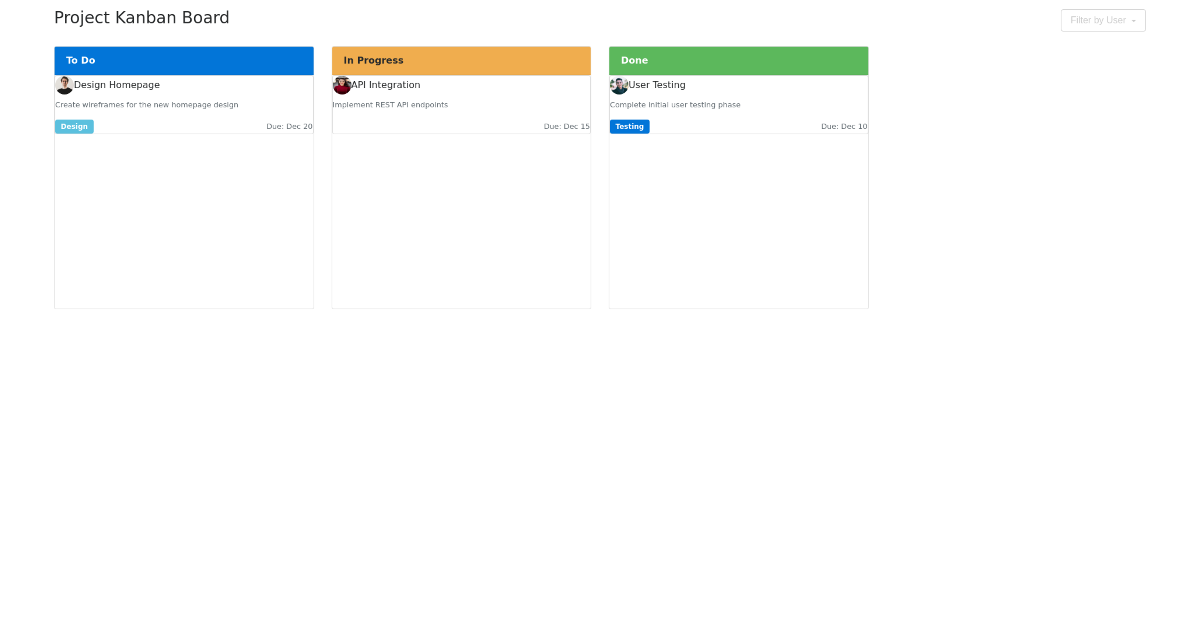Click the User Testing assignee avatar
The width and height of the screenshot is (1200, 630).
[x=619, y=85]
